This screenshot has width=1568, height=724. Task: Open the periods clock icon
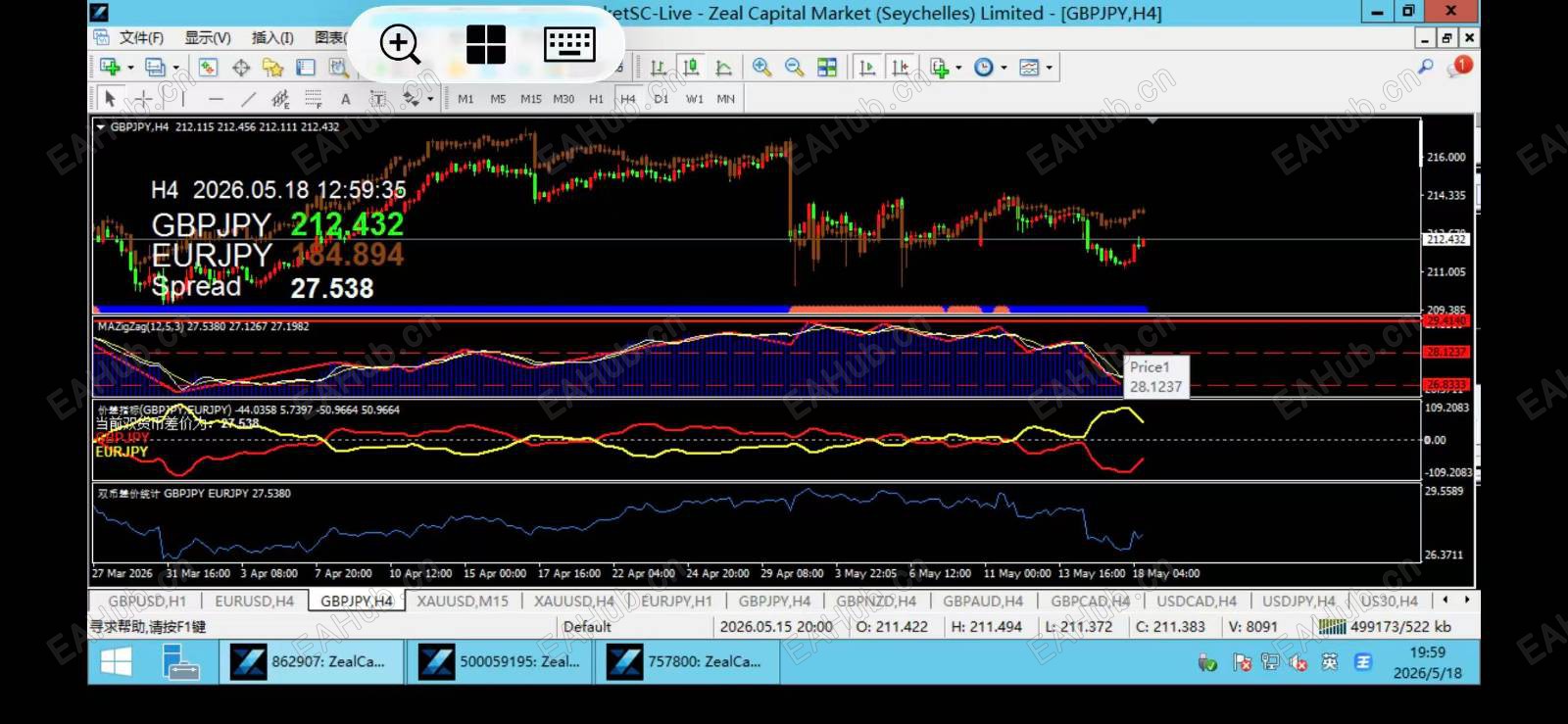click(984, 67)
